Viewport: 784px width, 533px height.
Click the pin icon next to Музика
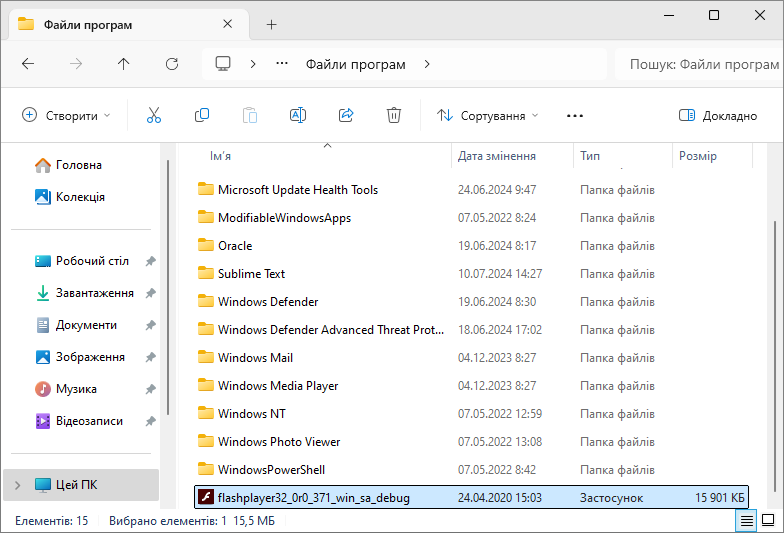click(150, 389)
